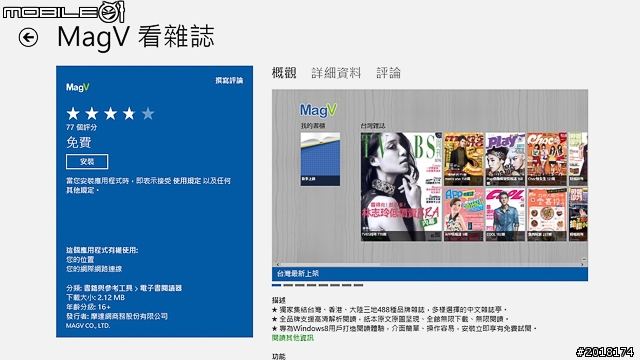The image size is (640, 360).
Task: Select the second screenshot page indicator
Action: (x=288, y=285)
